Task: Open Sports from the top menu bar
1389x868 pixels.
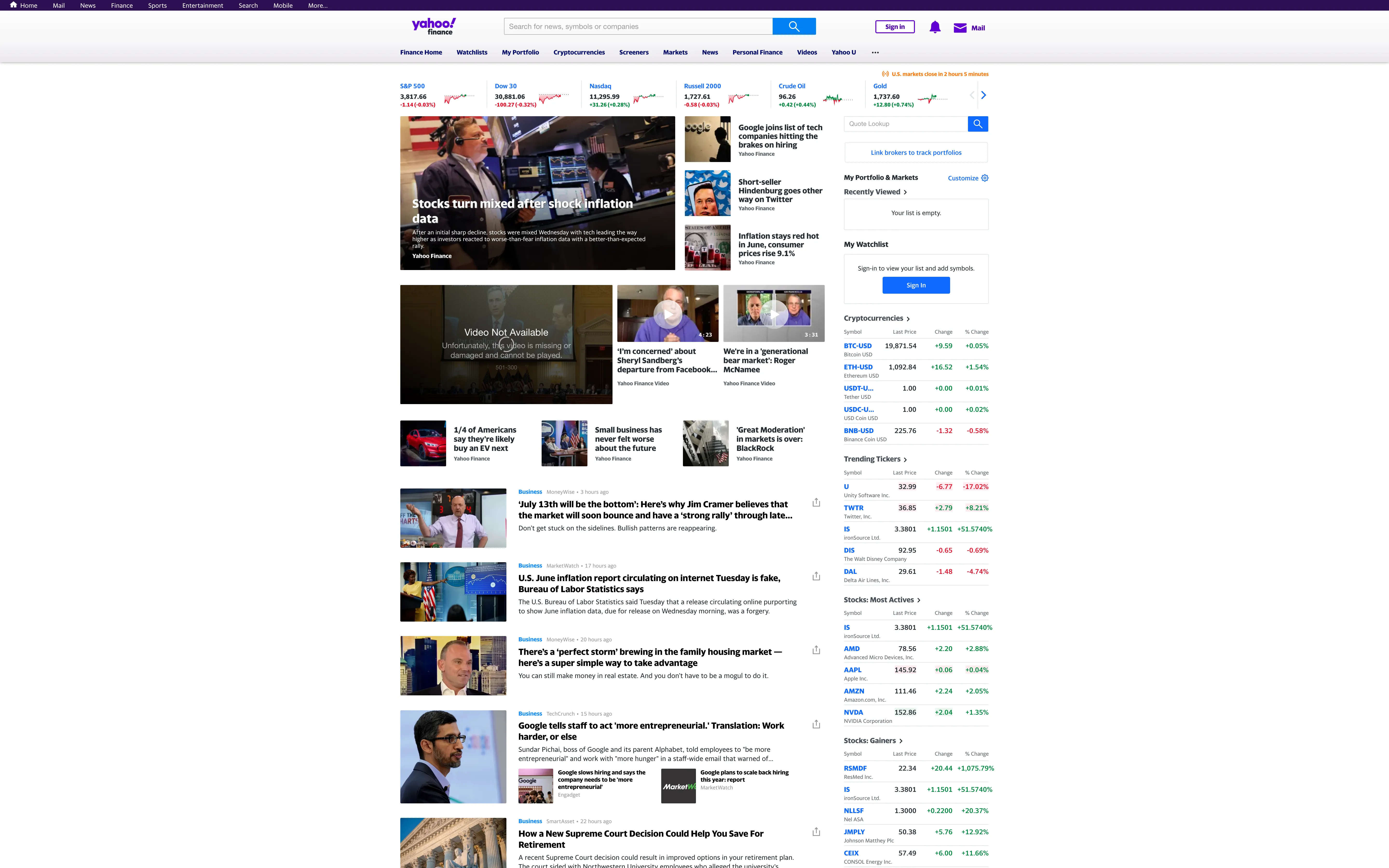Action: pyautogui.click(x=157, y=5)
